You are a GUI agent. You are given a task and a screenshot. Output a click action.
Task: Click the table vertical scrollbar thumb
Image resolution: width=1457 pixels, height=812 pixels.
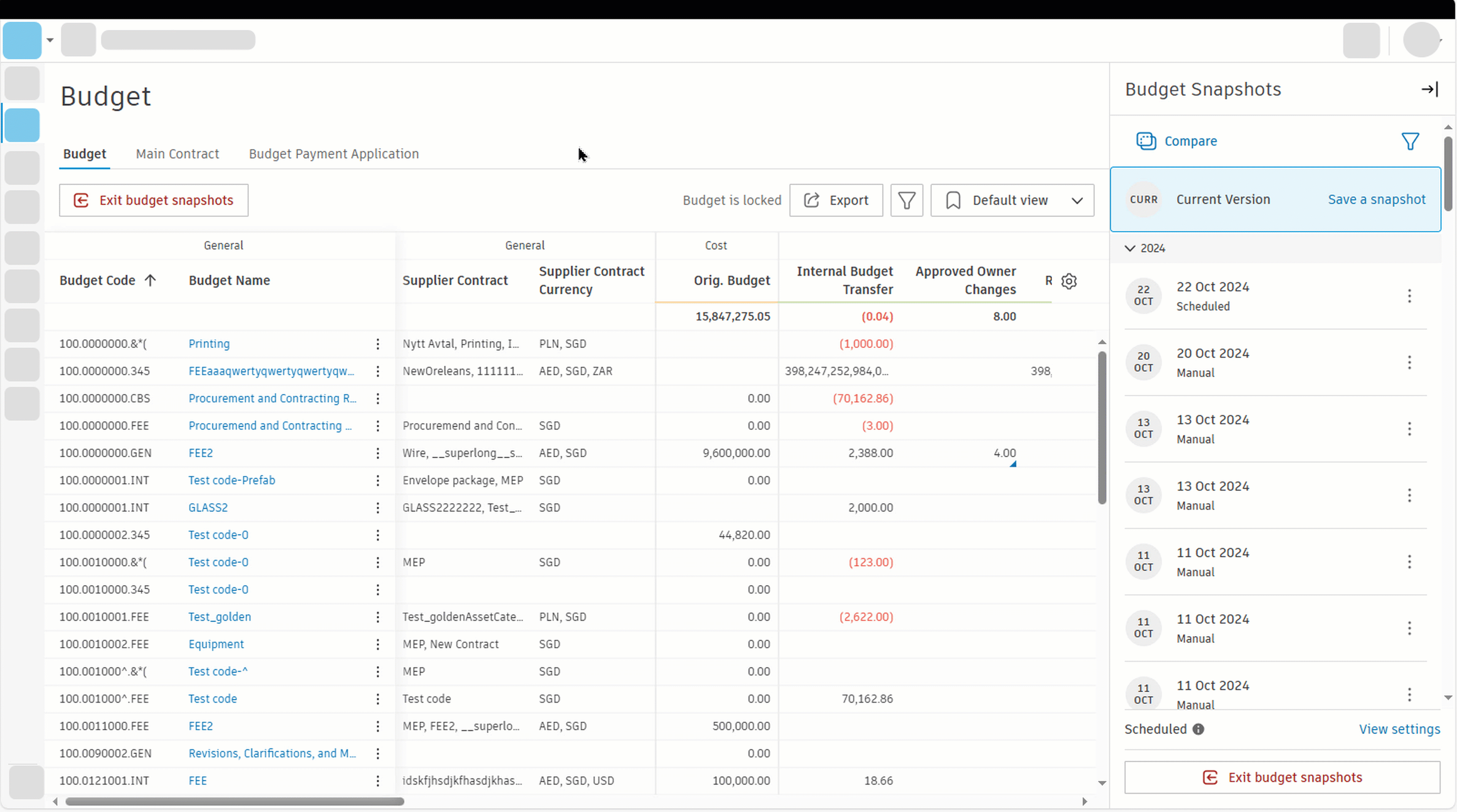click(x=1102, y=428)
